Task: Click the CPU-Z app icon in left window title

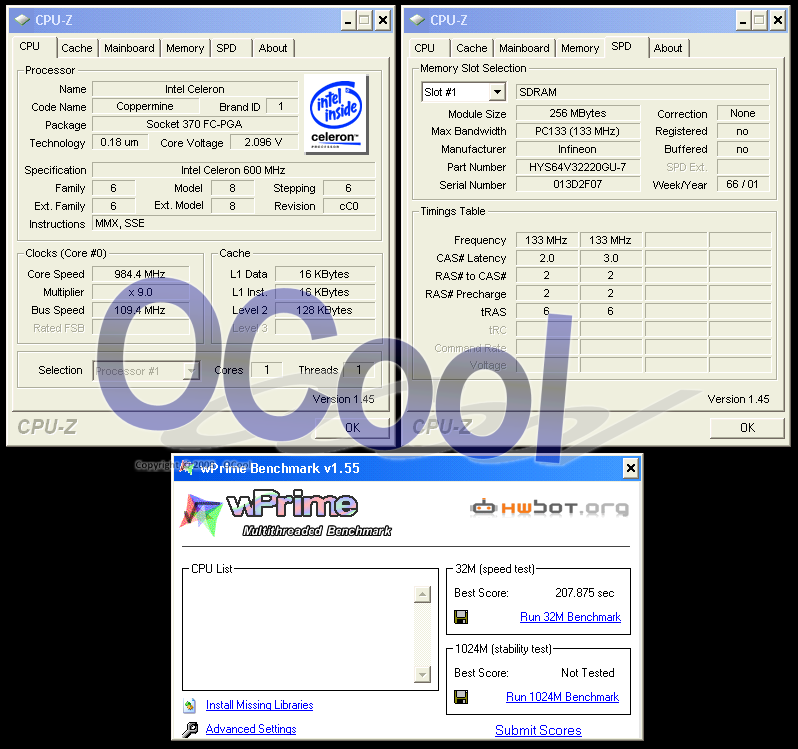Action: [22, 20]
